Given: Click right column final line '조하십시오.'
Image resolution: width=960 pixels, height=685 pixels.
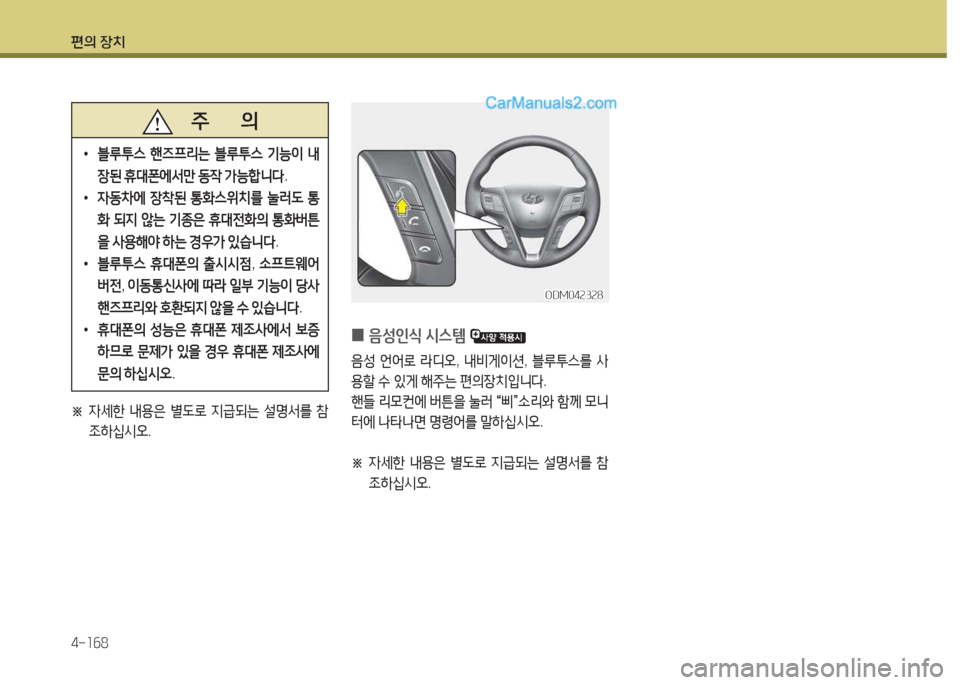Looking at the screenshot, I should (400, 484).
